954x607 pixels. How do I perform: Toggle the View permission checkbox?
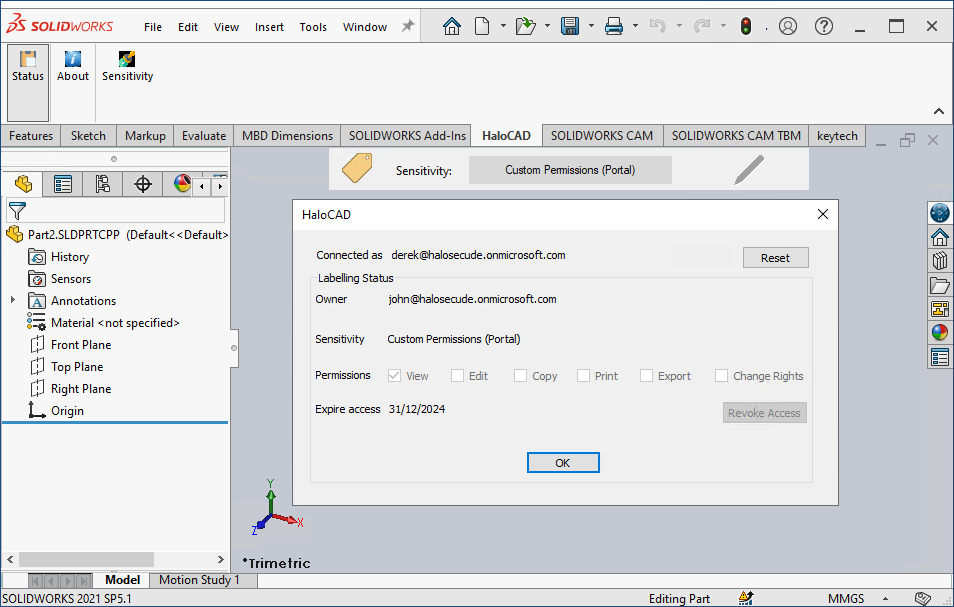[x=394, y=376]
